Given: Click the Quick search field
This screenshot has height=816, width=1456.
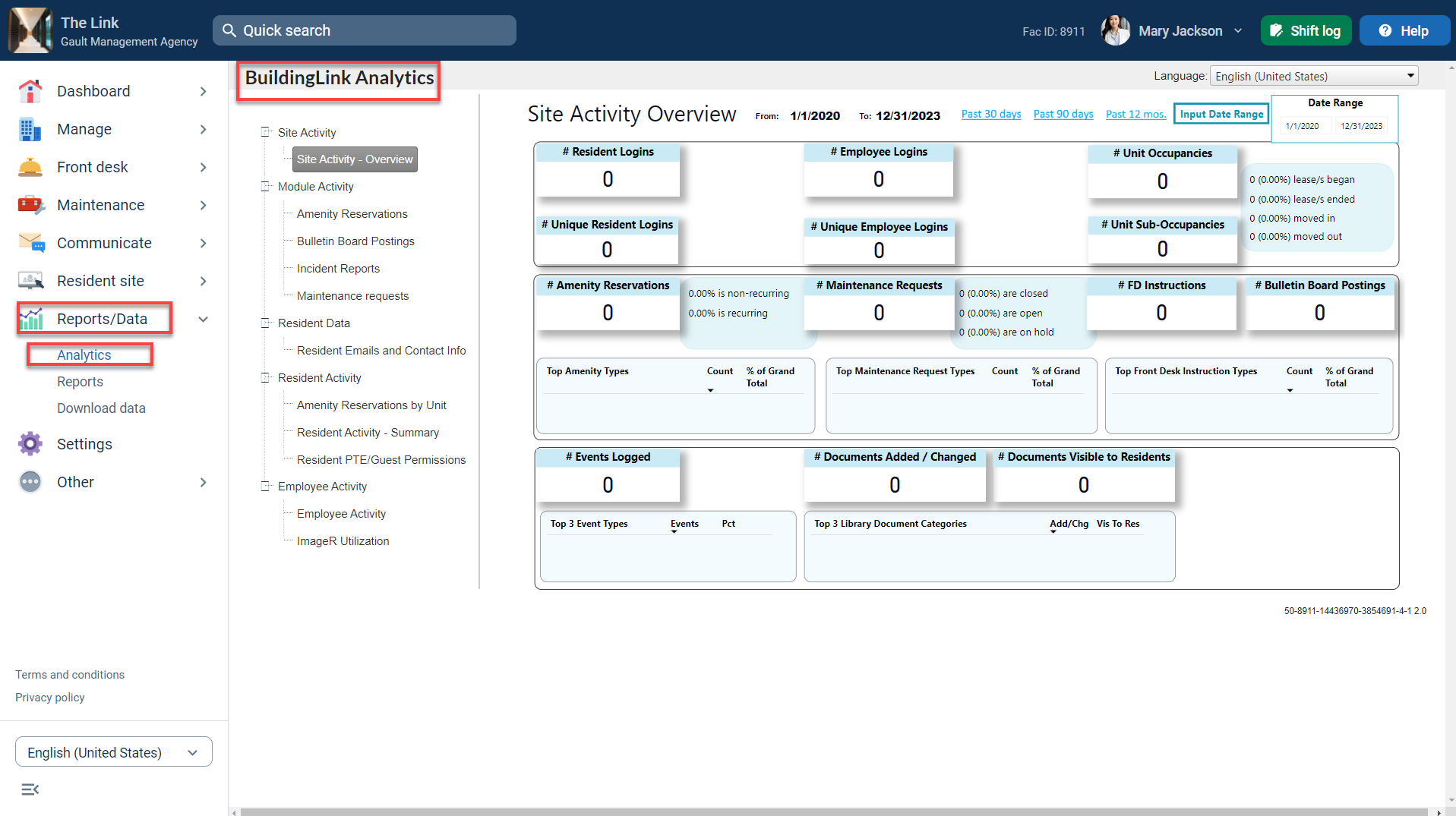Looking at the screenshot, I should (365, 30).
